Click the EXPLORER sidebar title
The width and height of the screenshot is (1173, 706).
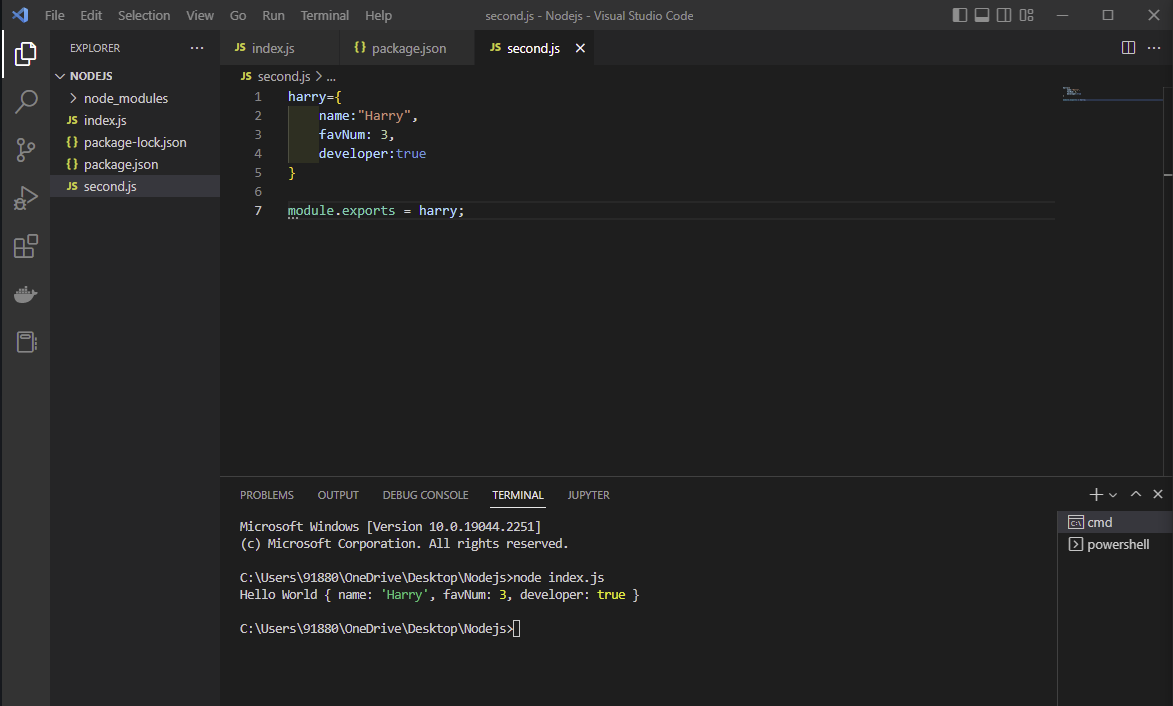coord(95,48)
